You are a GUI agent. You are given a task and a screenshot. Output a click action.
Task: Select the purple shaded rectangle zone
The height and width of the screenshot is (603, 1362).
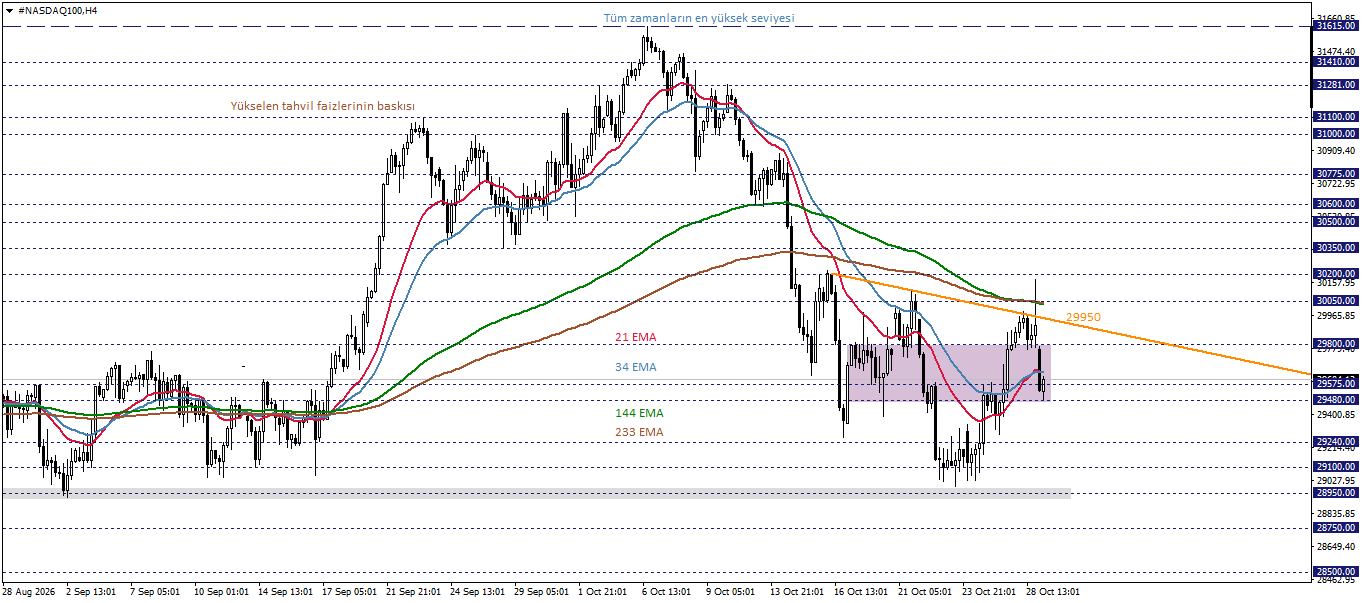tap(948, 373)
